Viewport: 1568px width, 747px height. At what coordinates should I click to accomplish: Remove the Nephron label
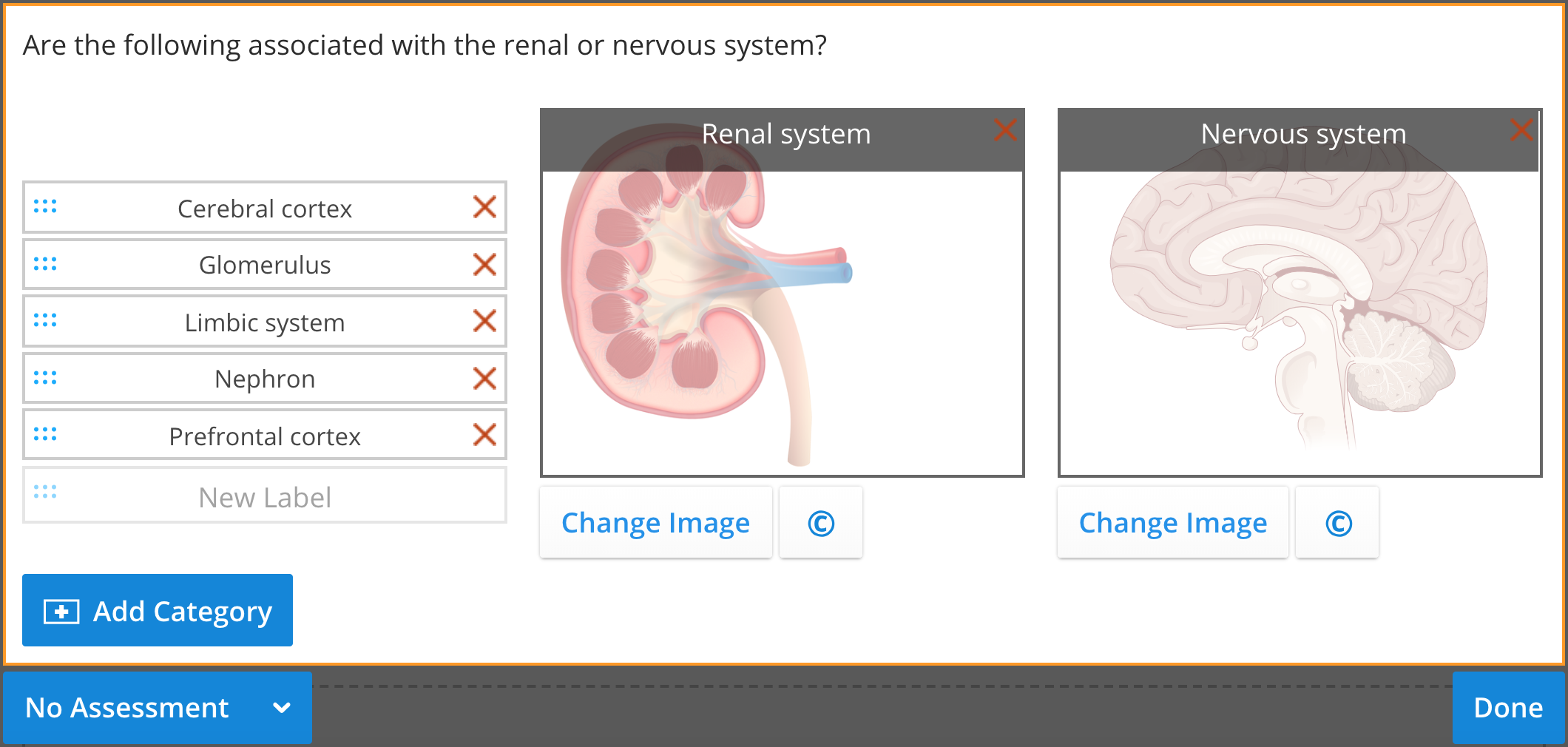coord(484,378)
